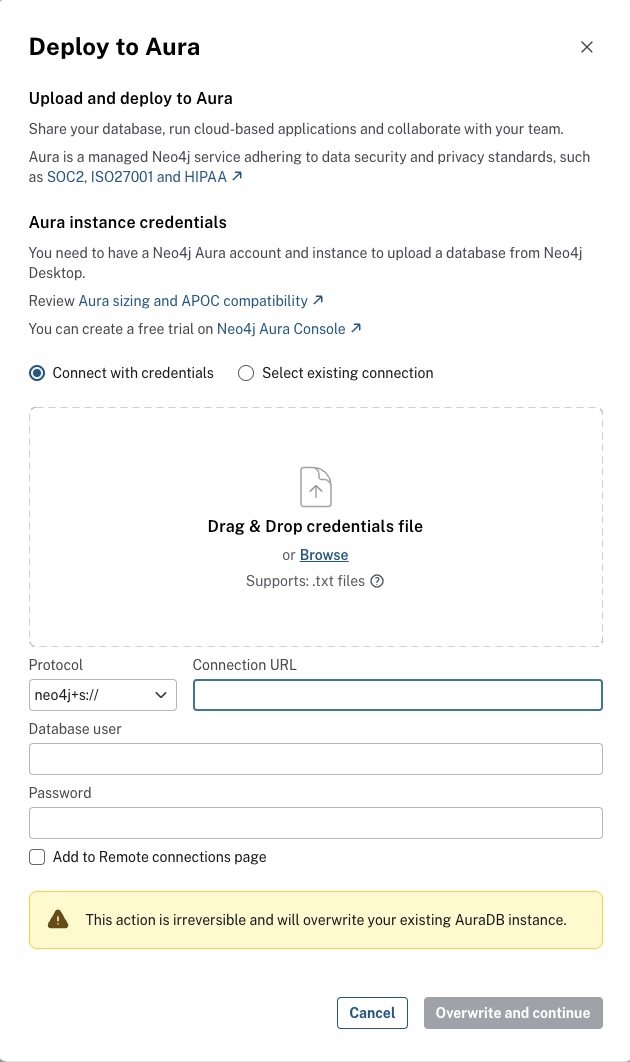Click the Password input field
The image size is (630, 1062).
[315, 822]
